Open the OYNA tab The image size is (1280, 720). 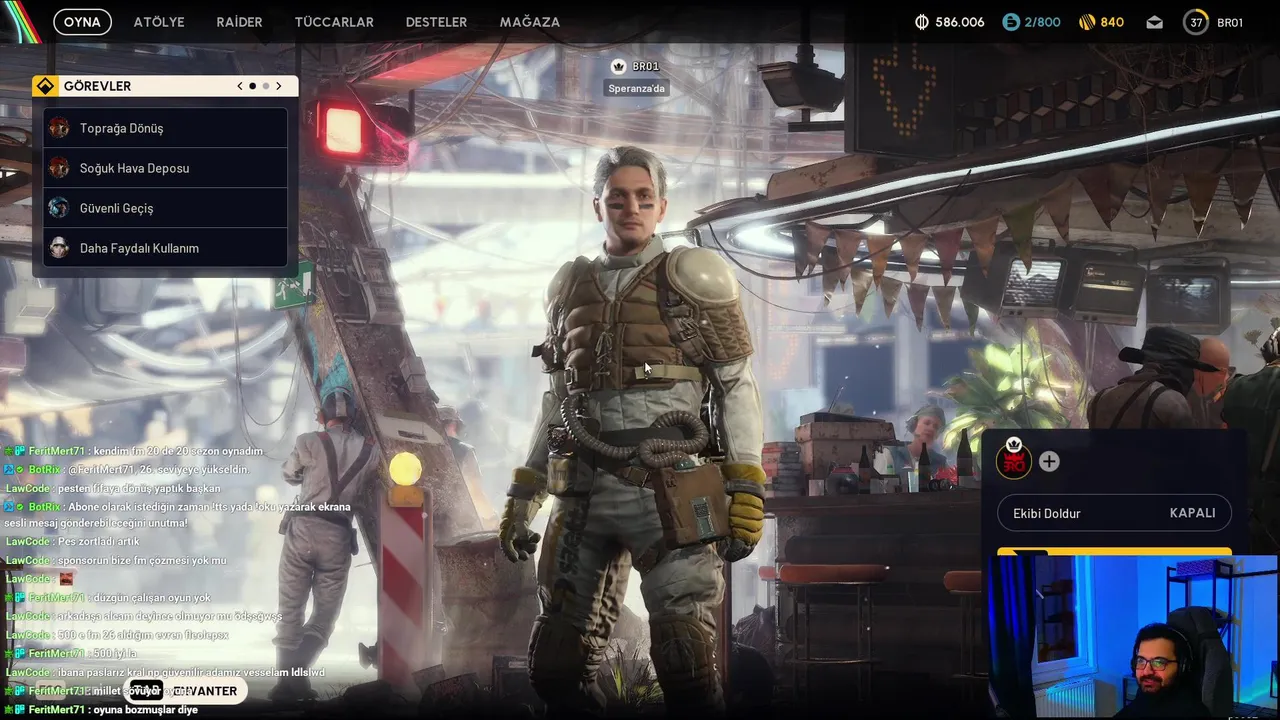click(x=82, y=22)
